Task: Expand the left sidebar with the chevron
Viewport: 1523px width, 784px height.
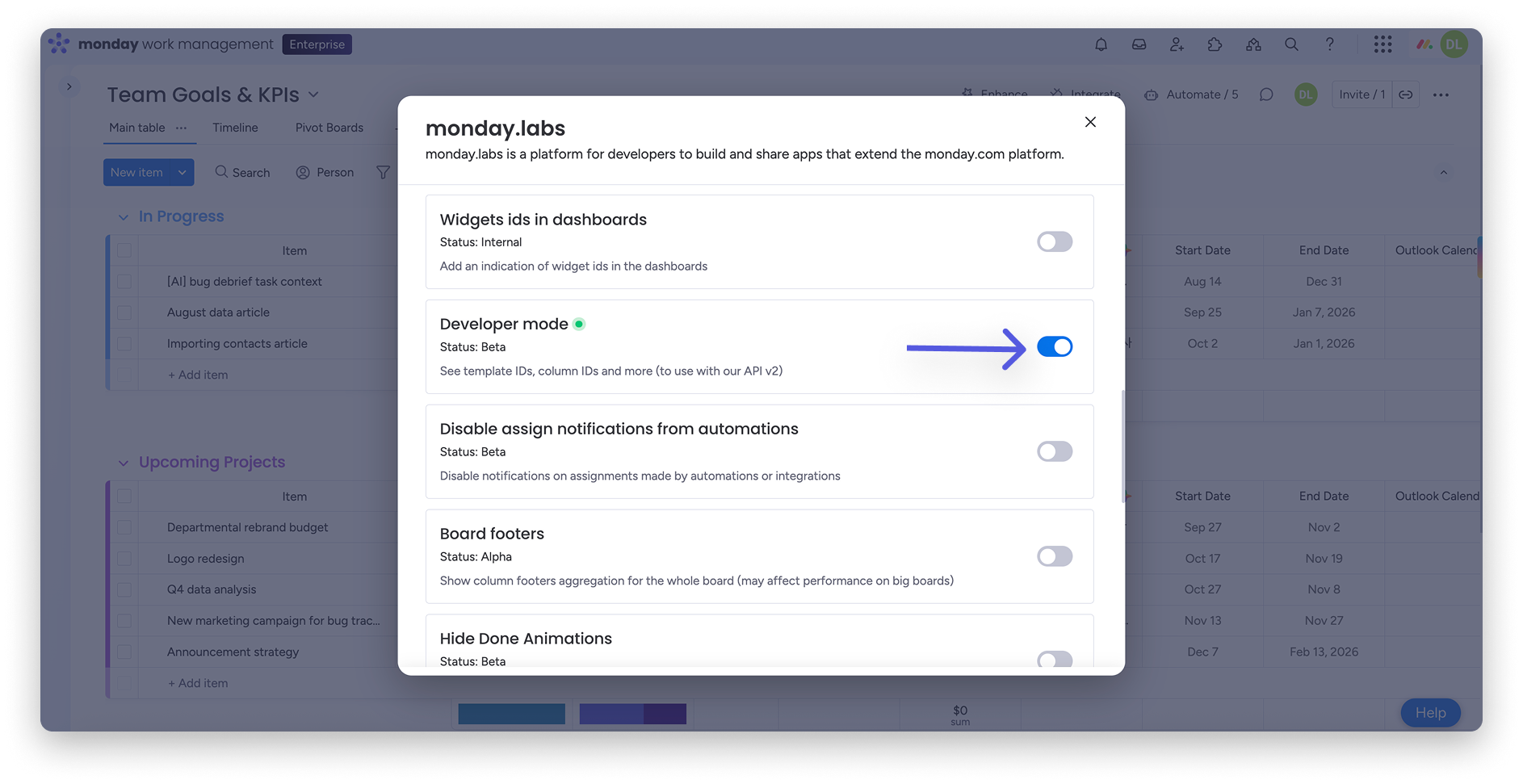Action: tap(69, 86)
